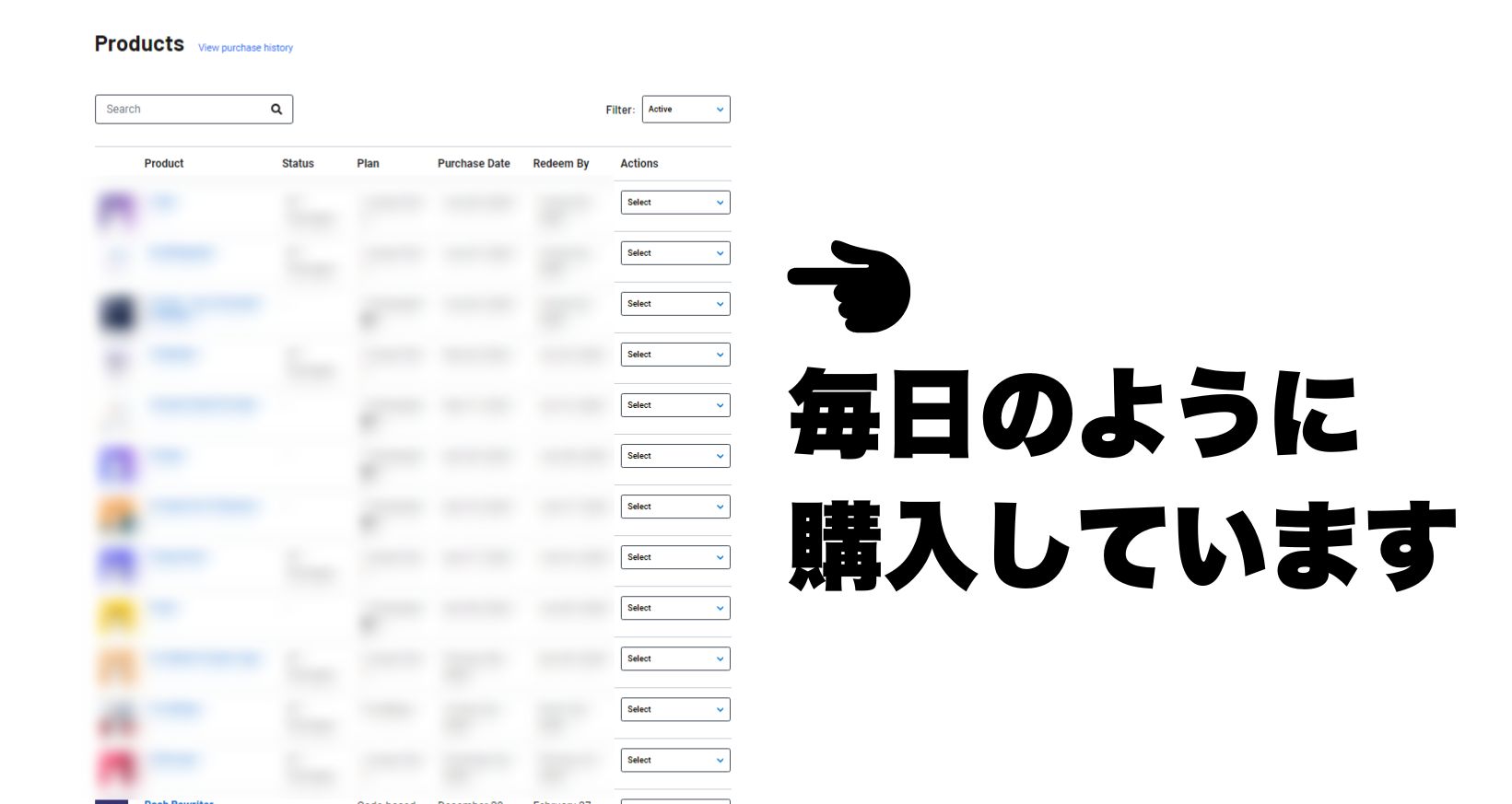The width and height of the screenshot is (1512, 804).
Task: Open the Filter dropdown set to Active
Action: click(686, 110)
